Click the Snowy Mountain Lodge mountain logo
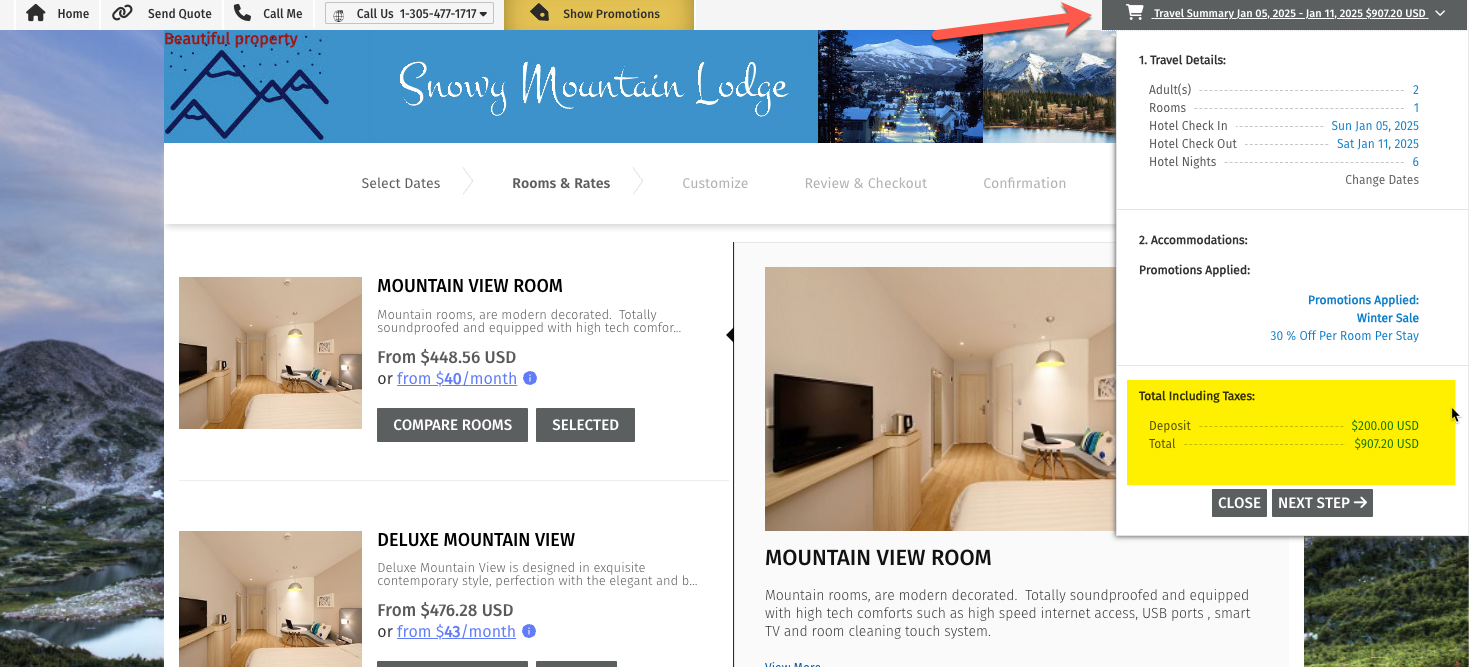1469x667 pixels. point(246,90)
